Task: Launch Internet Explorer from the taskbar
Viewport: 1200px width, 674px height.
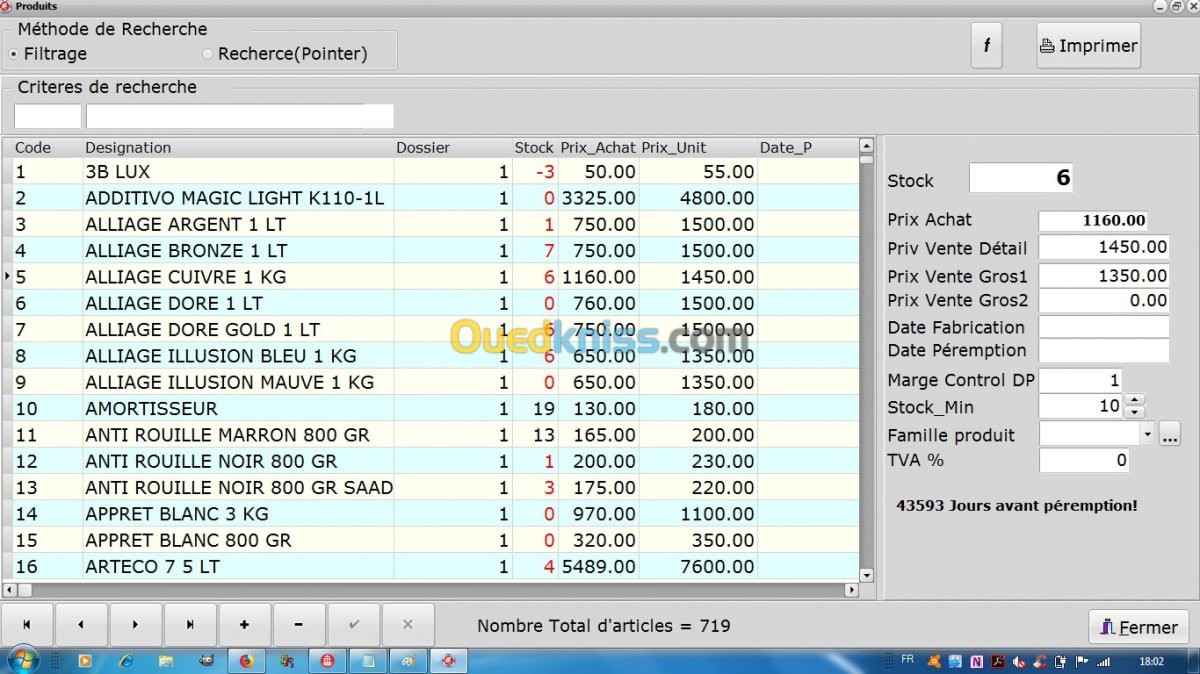Action: 126,661
